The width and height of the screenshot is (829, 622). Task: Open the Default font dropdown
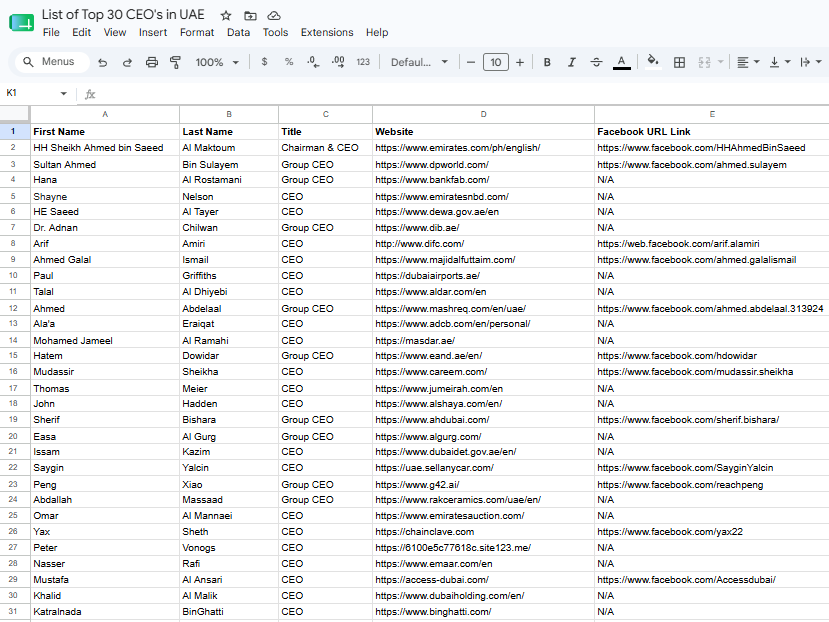tap(419, 62)
